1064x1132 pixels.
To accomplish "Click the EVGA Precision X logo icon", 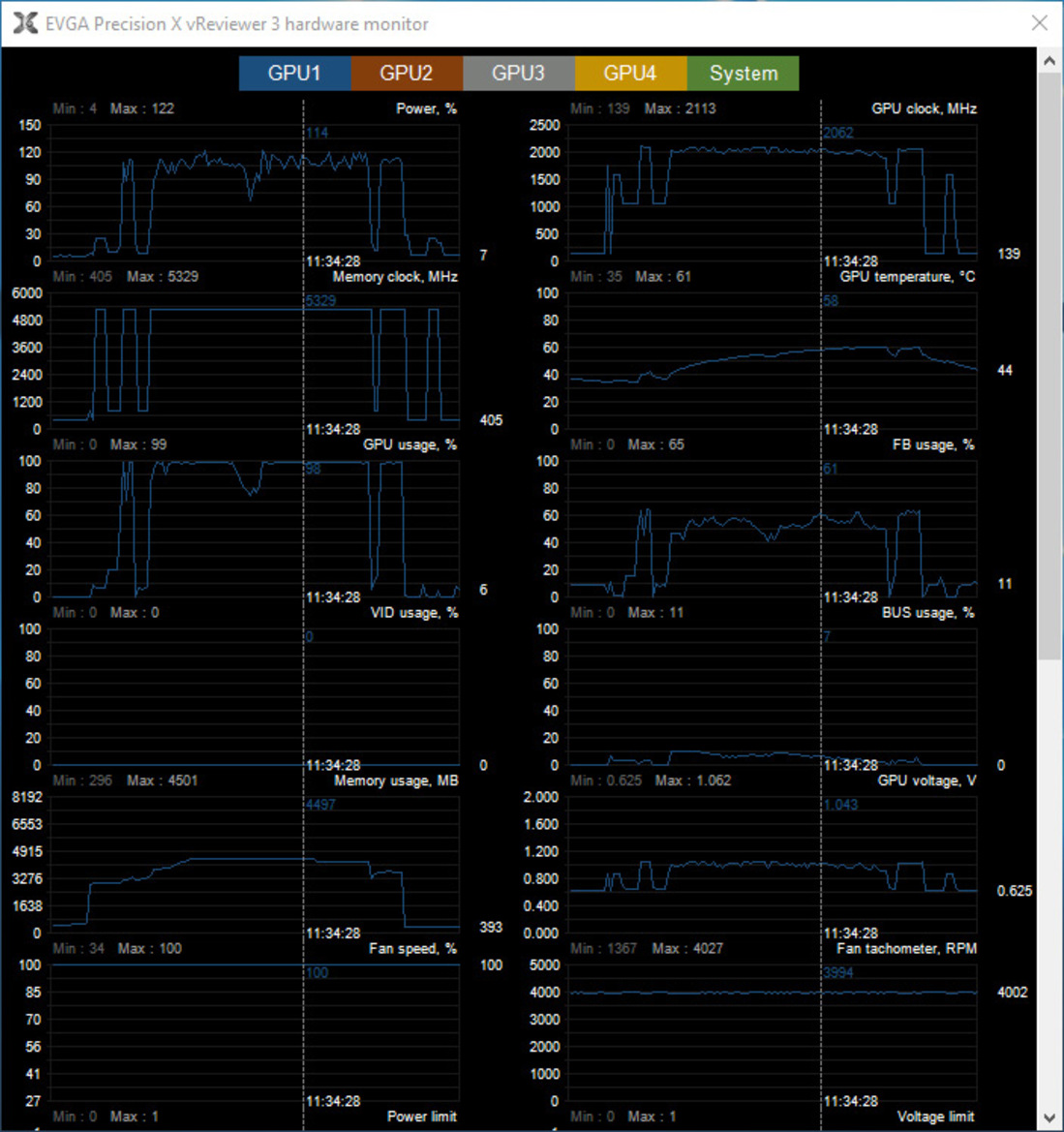I will [25, 23].
